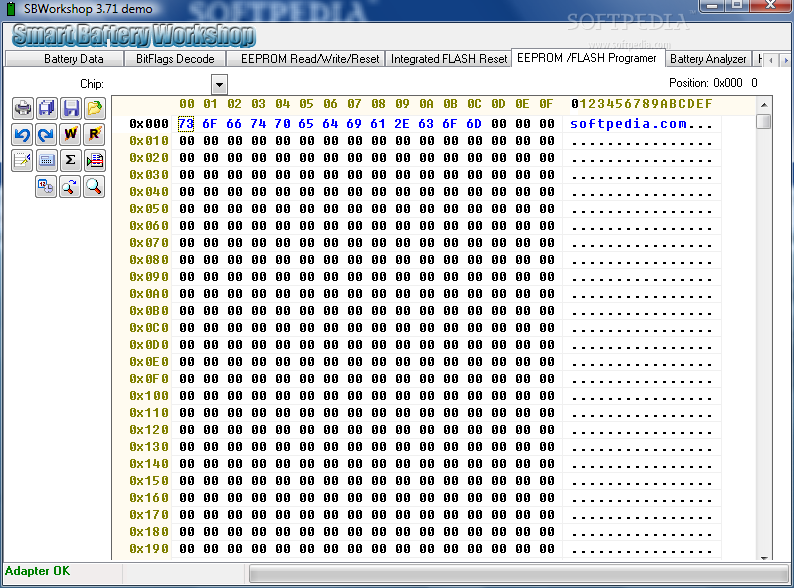Image resolution: width=794 pixels, height=588 pixels.
Task: Click row address 0x0A0
Action: coord(149,294)
